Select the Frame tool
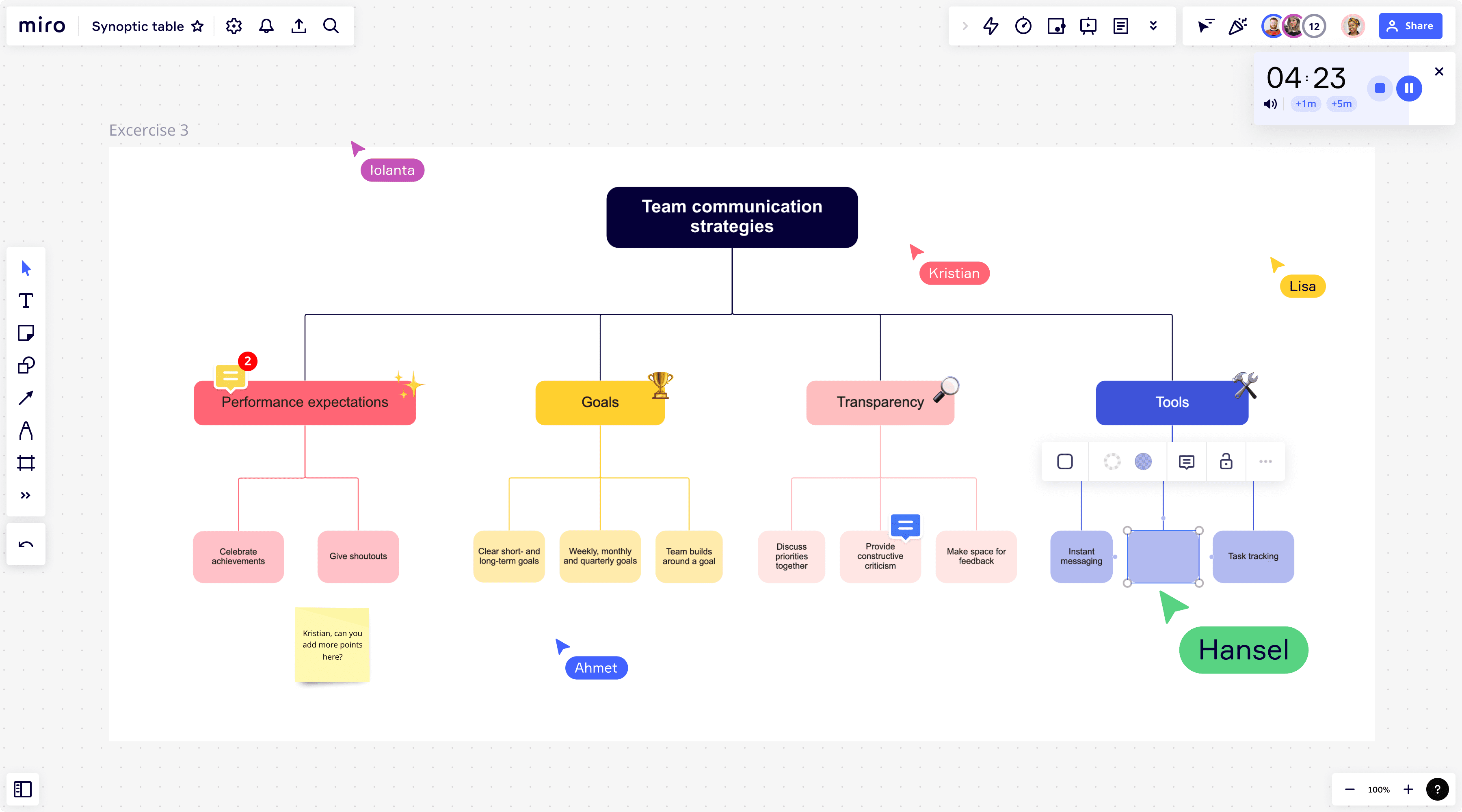 tap(26, 463)
